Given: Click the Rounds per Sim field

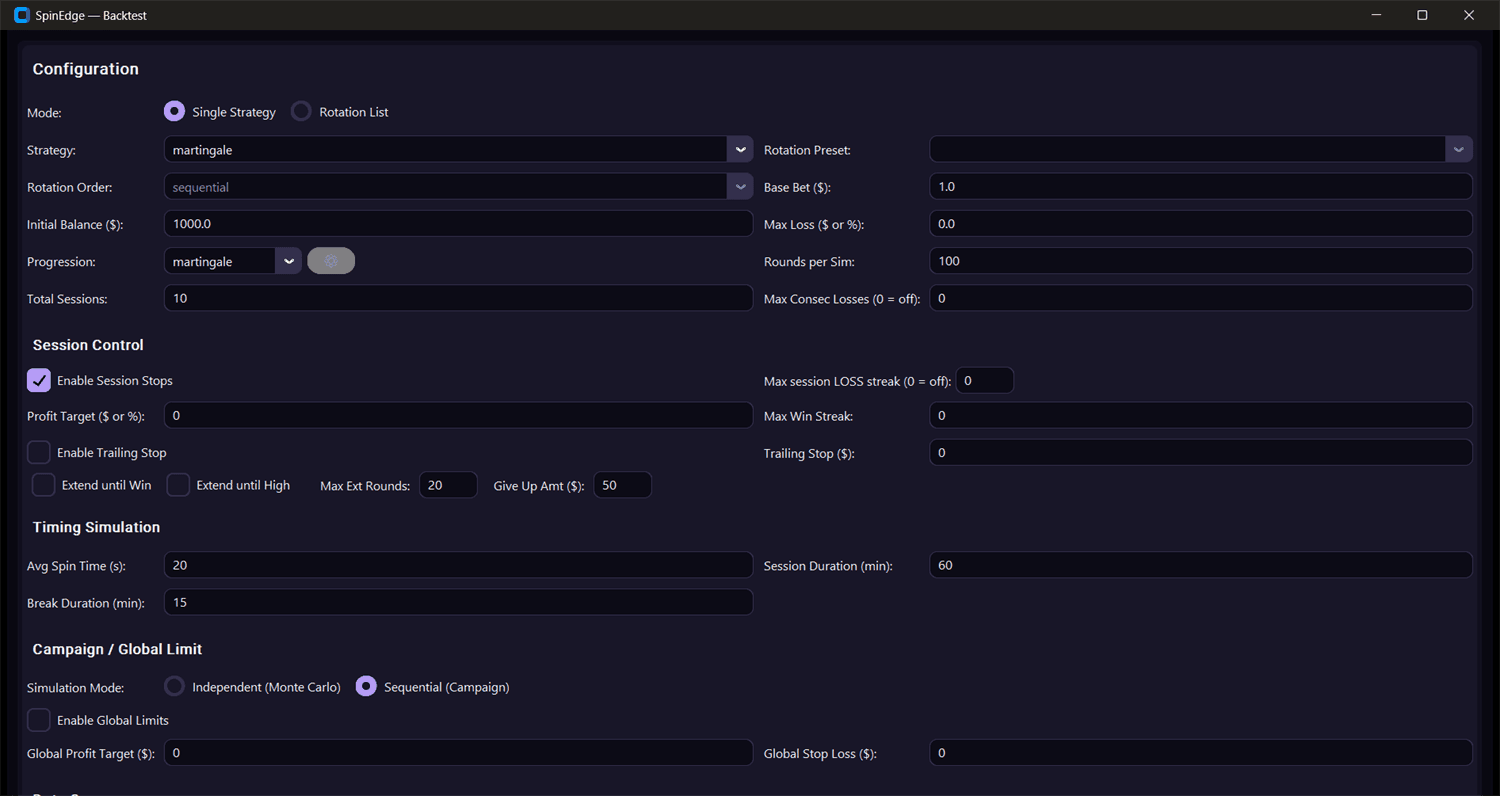Looking at the screenshot, I should click(1201, 261).
